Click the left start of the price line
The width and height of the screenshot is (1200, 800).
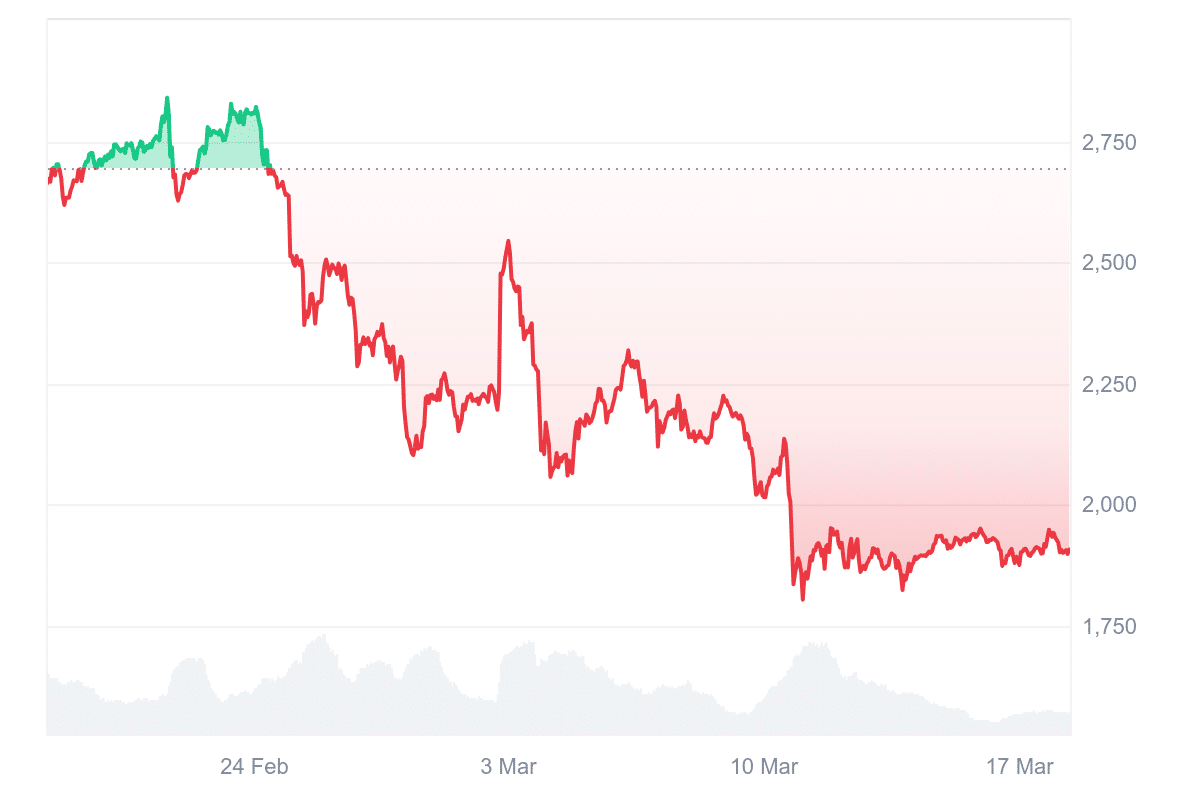click(x=48, y=182)
